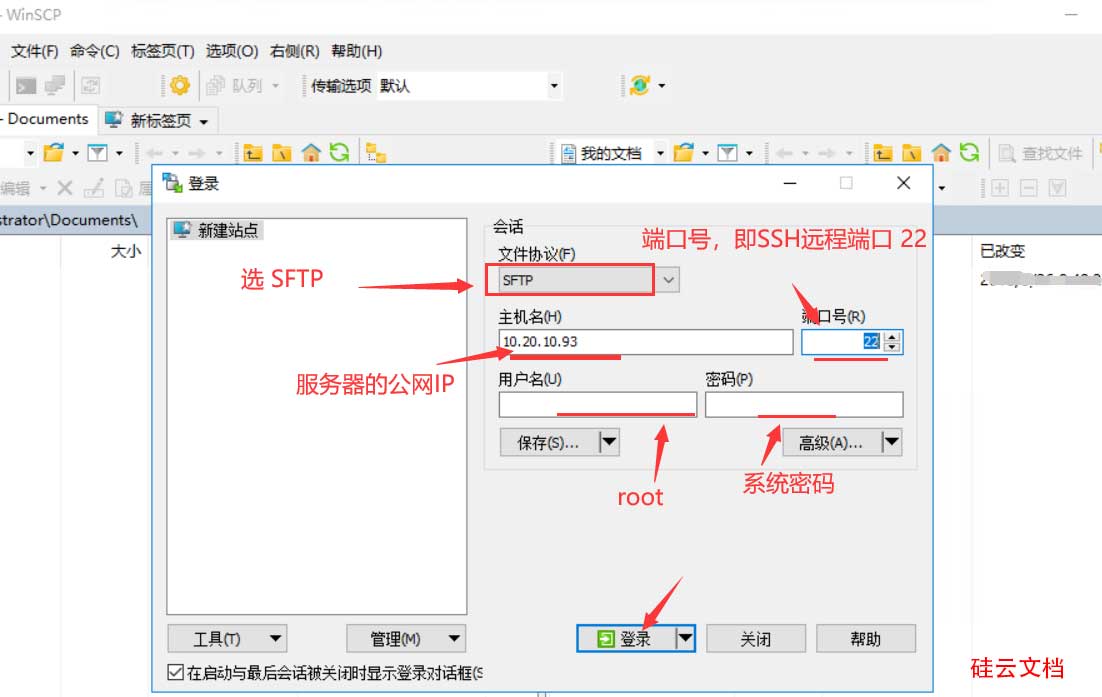1102x697 pixels.
Task: Click the open in PuTTY toolbar icon
Action: [x=55, y=86]
